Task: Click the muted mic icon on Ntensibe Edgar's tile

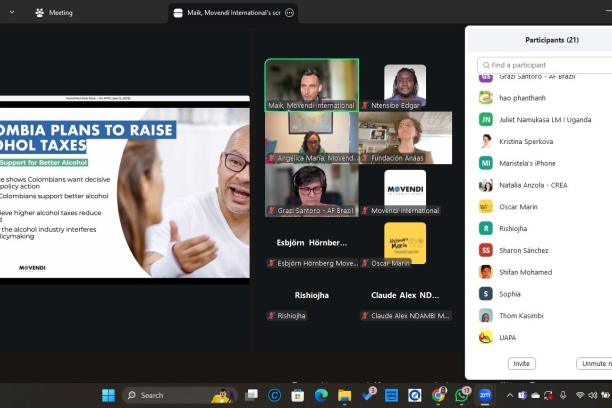Action: tap(366, 105)
